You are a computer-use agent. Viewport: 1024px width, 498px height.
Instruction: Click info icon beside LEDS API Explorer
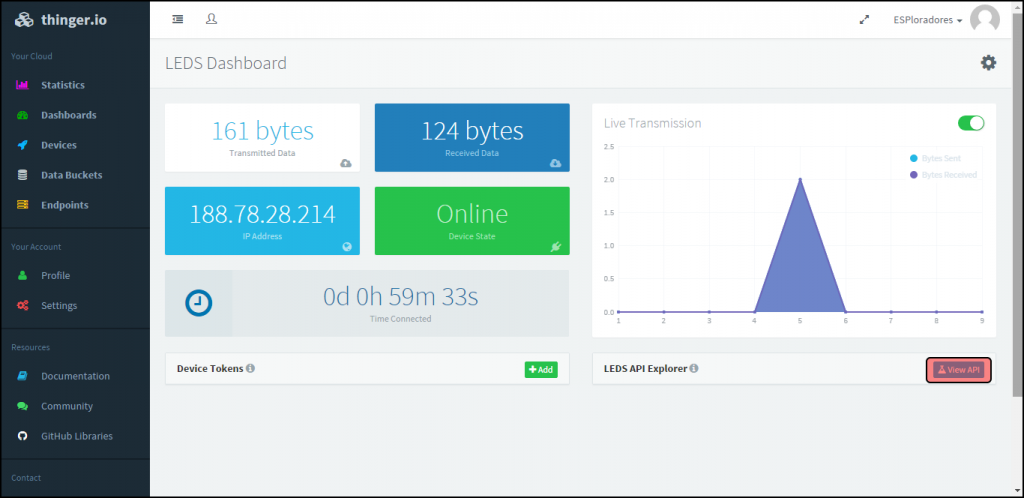pyautogui.click(x=694, y=368)
